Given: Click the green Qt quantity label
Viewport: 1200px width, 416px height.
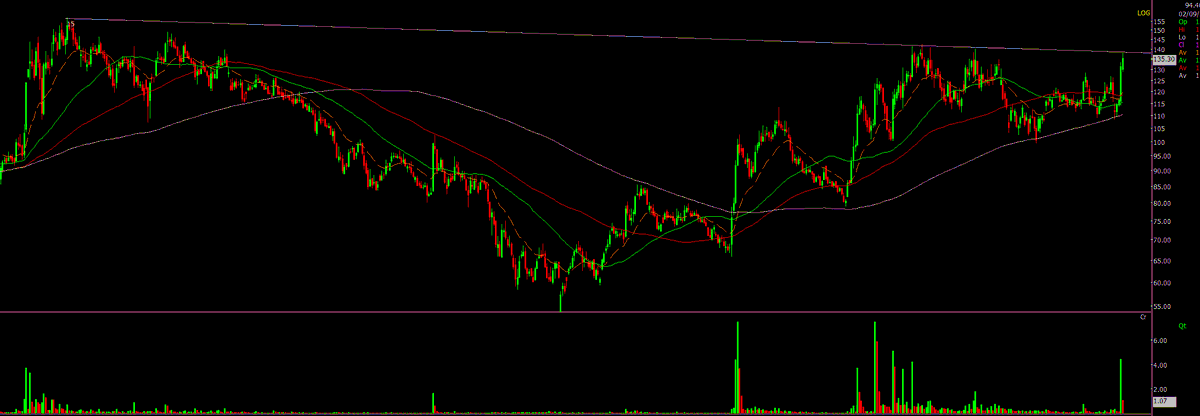Looking at the screenshot, I should [x=1182, y=326].
